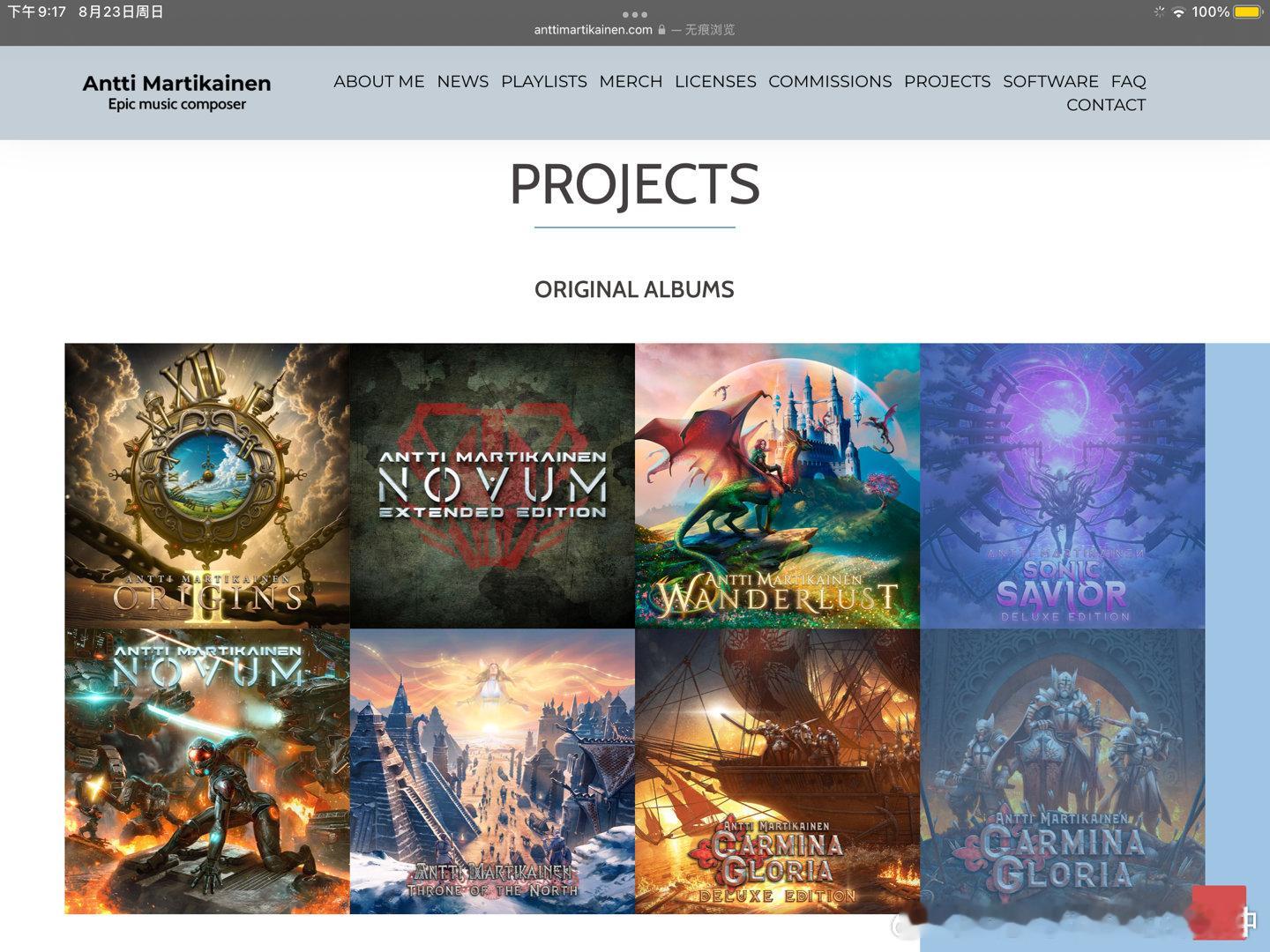1270x952 pixels.
Task: Tap the Wi-Fi status icon
Action: [x=1178, y=12]
